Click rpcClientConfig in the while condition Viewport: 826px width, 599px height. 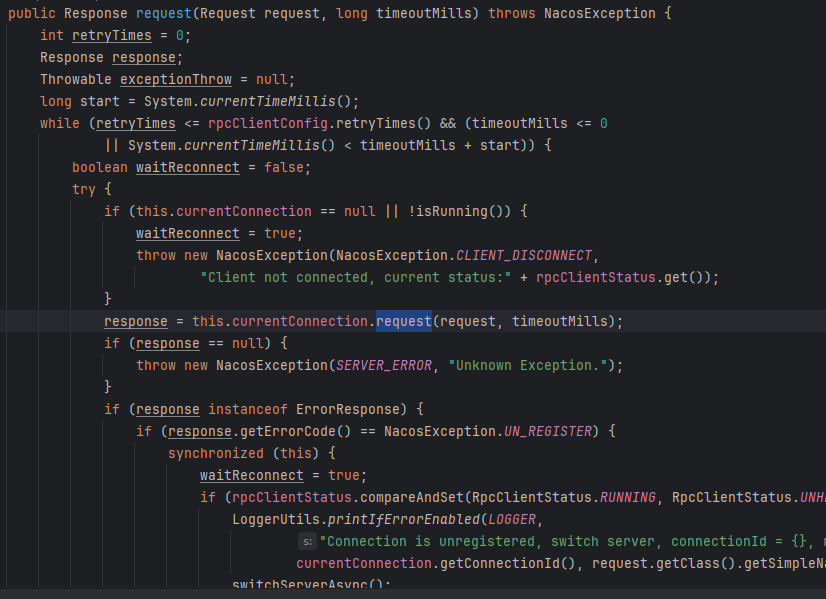(x=268, y=123)
